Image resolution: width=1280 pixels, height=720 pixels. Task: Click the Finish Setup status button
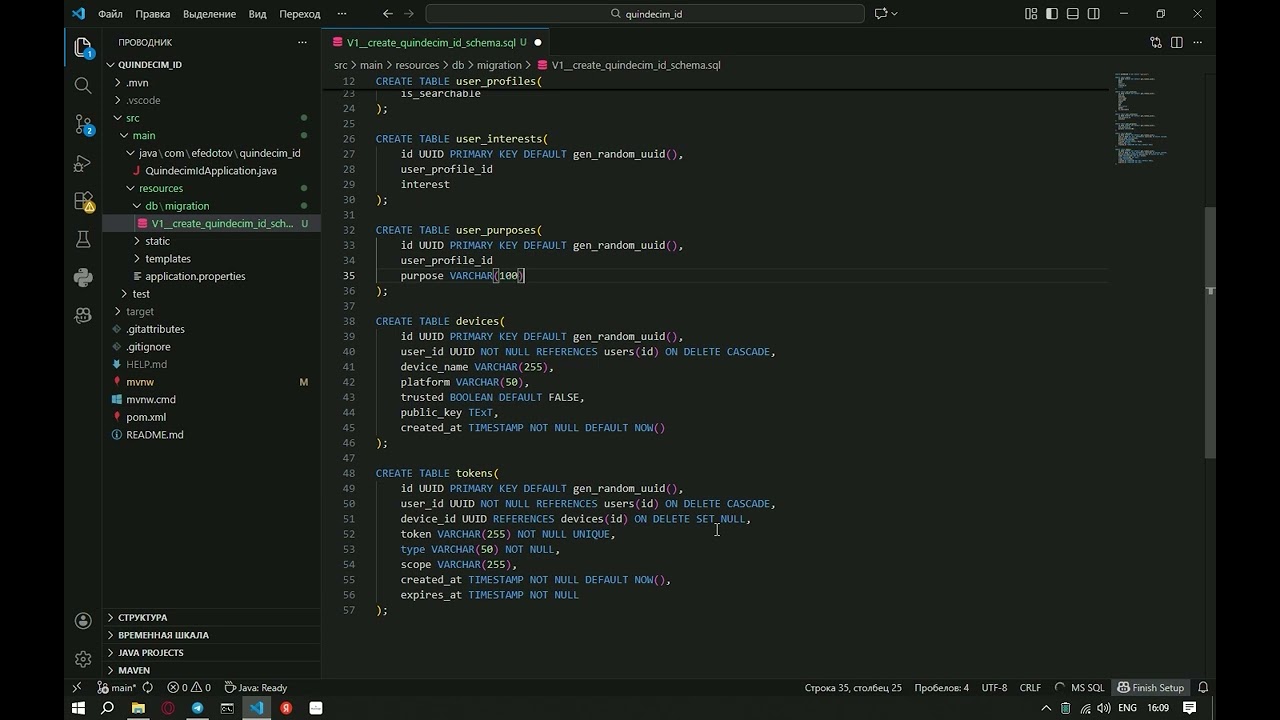pyautogui.click(x=1150, y=688)
